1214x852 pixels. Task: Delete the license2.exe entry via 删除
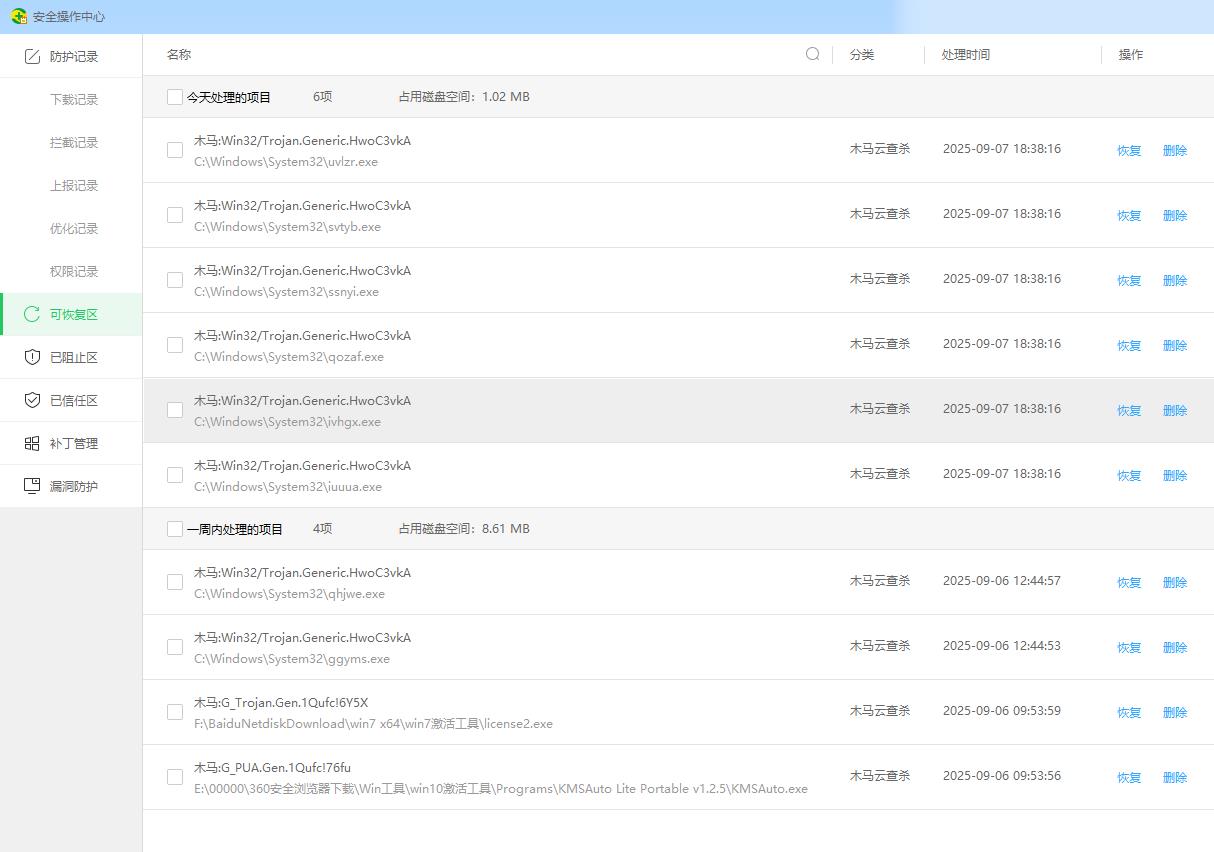click(x=1175, y=713)
